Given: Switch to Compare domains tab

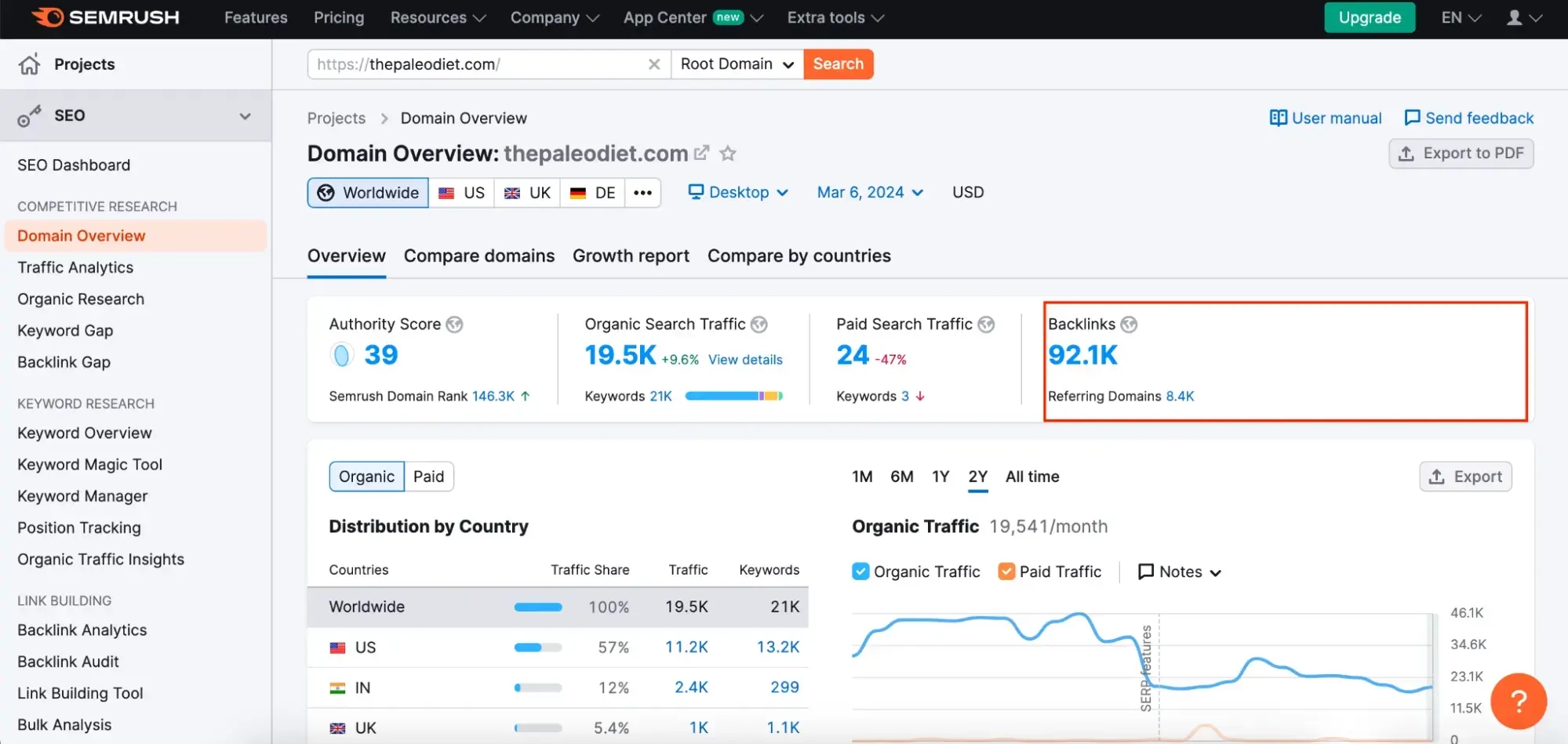Looking at the screenshot, I should [x=478, y=256].
